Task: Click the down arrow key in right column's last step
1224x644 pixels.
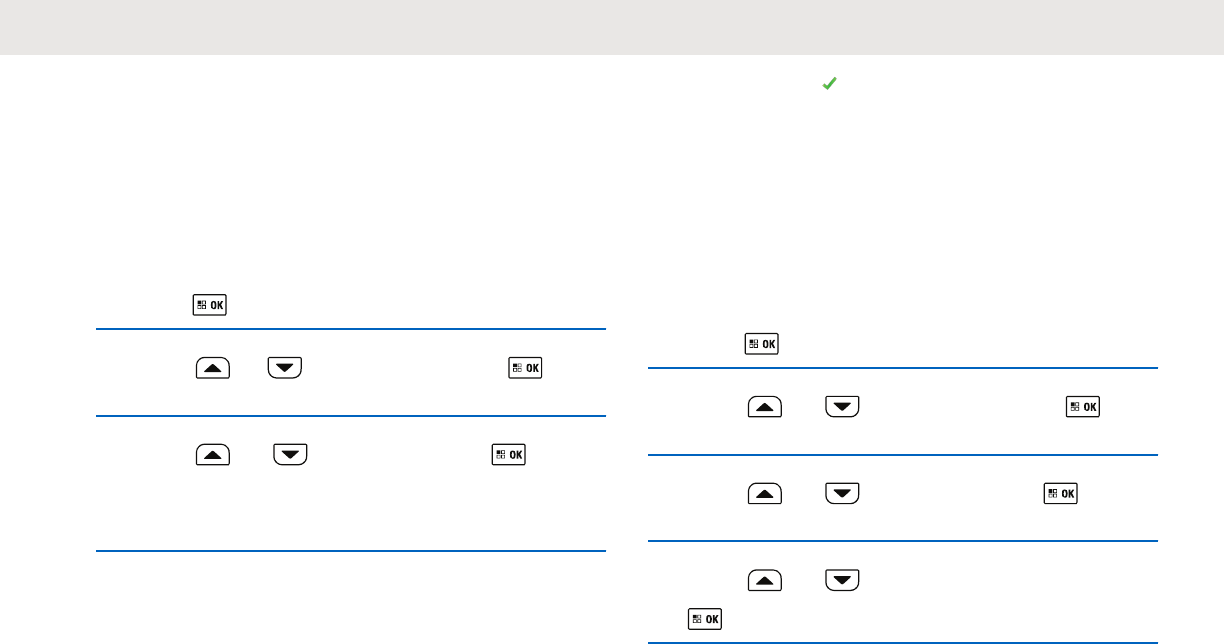Action: (843, 582)
